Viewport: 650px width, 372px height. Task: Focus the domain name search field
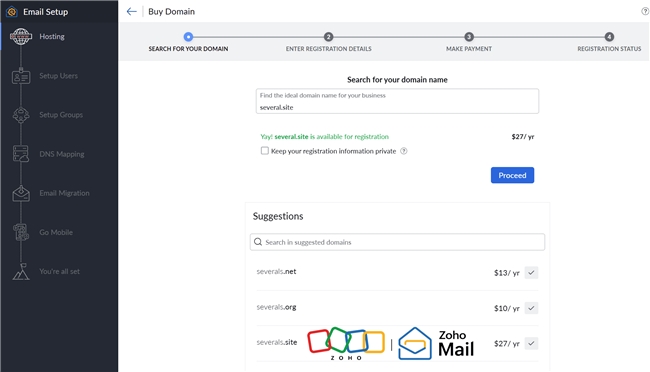(397, 101)
